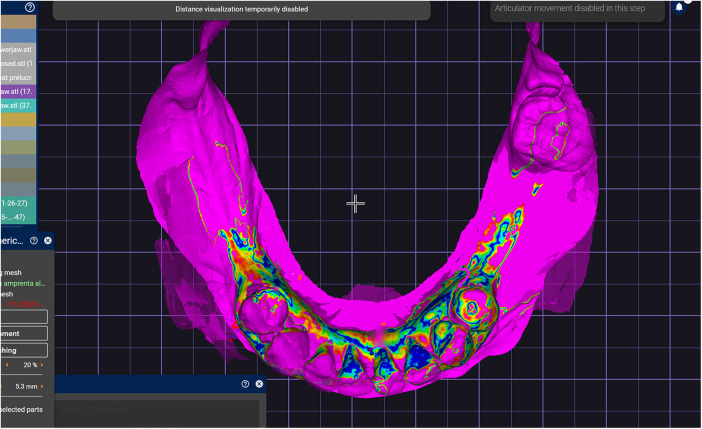Viewport: 702px width, 429px height.
Task: Open help icon in the alignment panel header
Action: click(x=34, y=240)
